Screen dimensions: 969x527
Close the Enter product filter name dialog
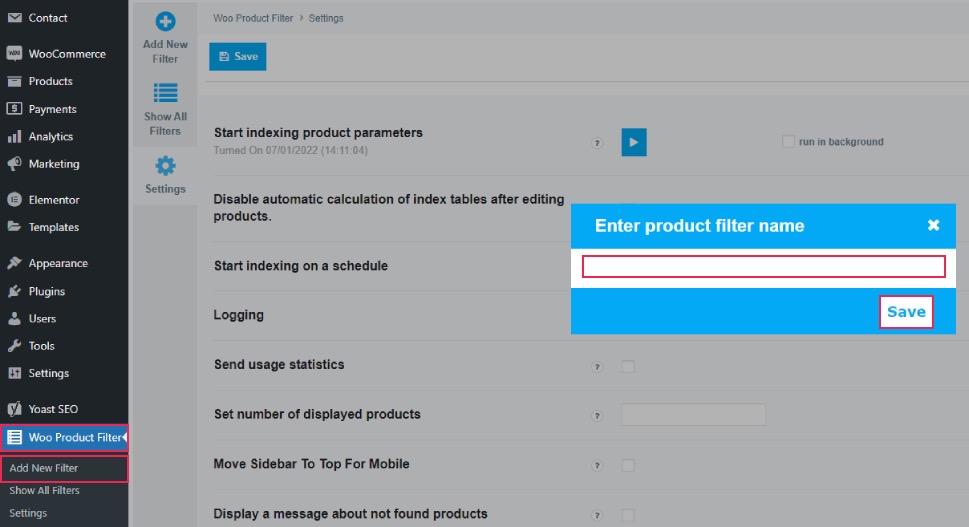click(x=933, y=226)
